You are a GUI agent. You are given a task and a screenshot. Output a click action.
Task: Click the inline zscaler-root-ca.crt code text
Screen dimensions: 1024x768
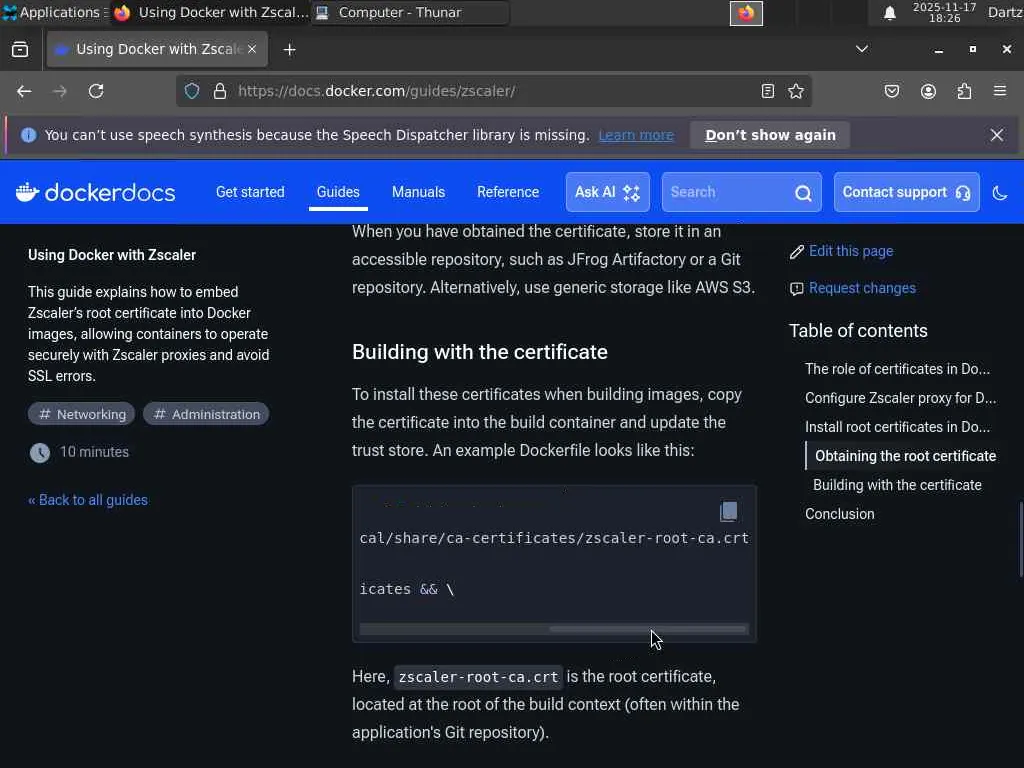[478, 677]
